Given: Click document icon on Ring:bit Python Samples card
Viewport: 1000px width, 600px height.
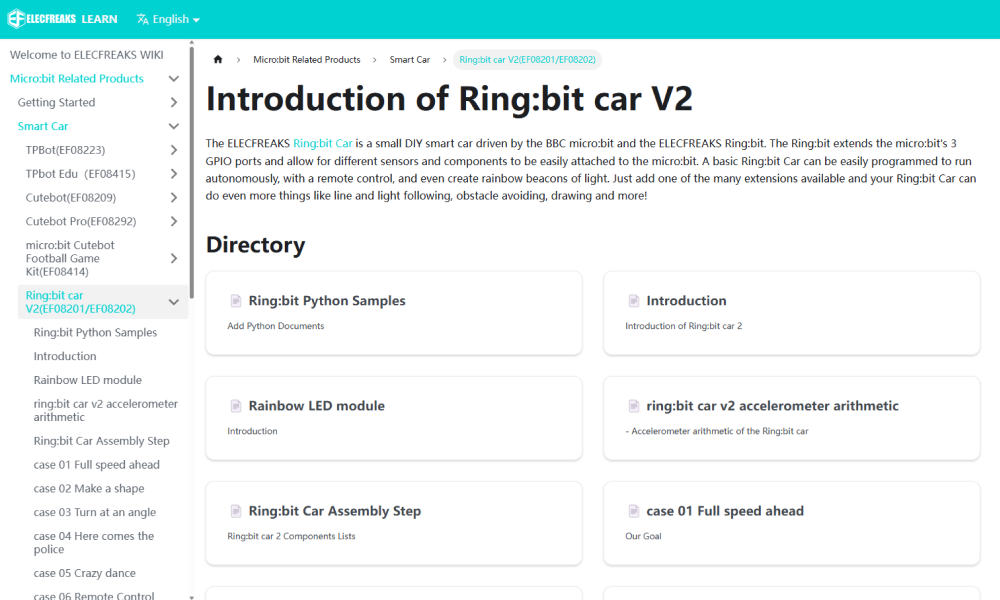Looking at the screenshot, I should [236, 301].
